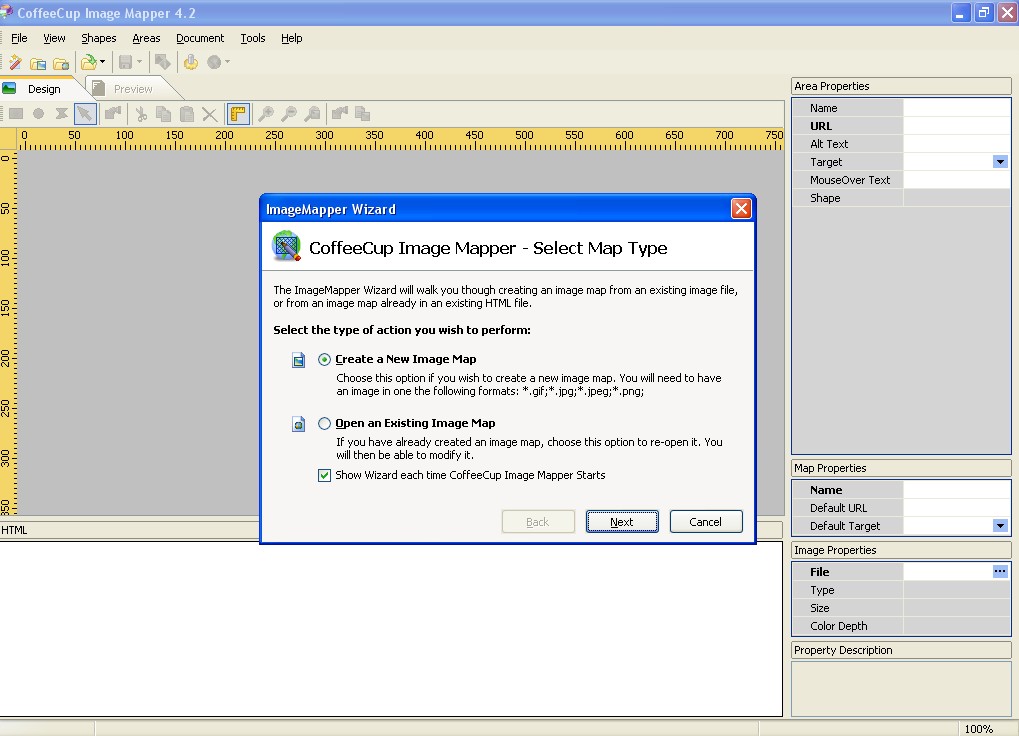Click the recent files folder icon

88,62
